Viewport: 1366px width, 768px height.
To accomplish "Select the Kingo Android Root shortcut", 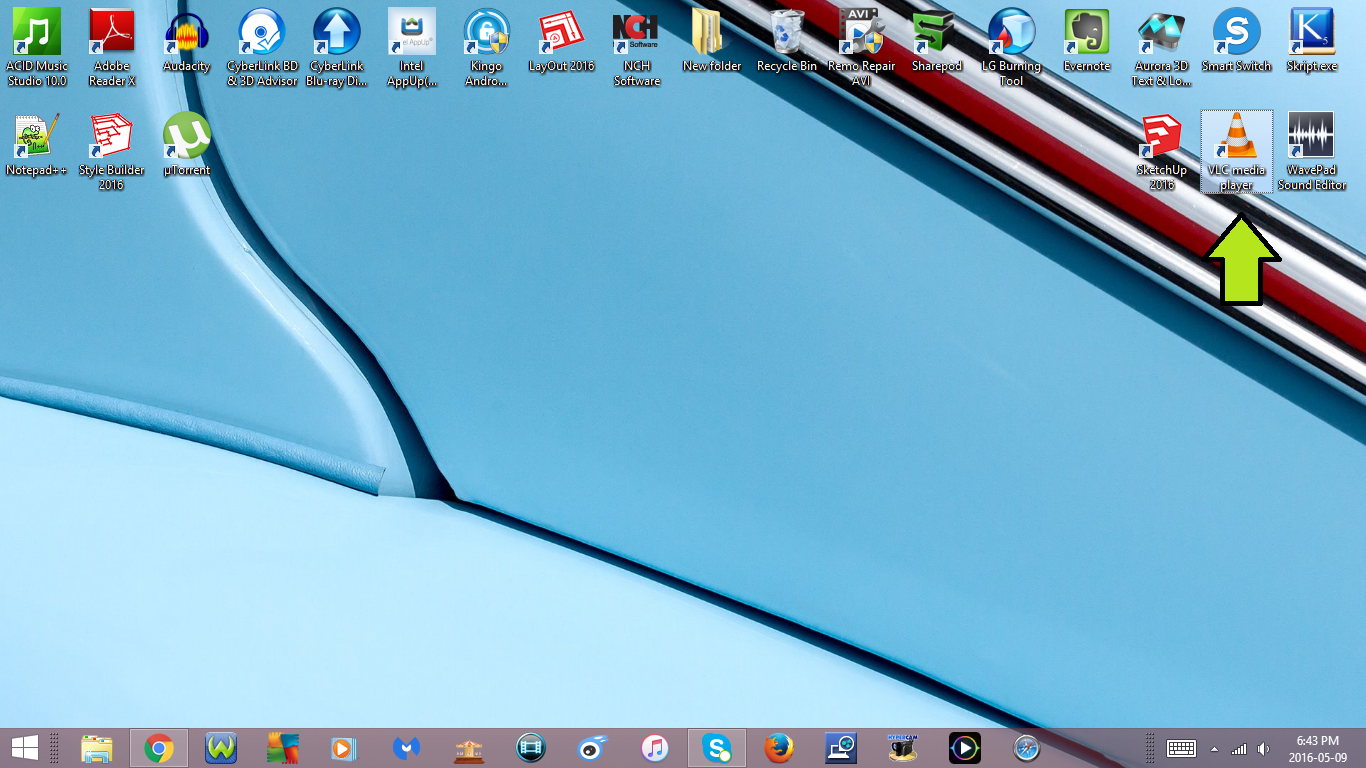I will tap(487, 48).
